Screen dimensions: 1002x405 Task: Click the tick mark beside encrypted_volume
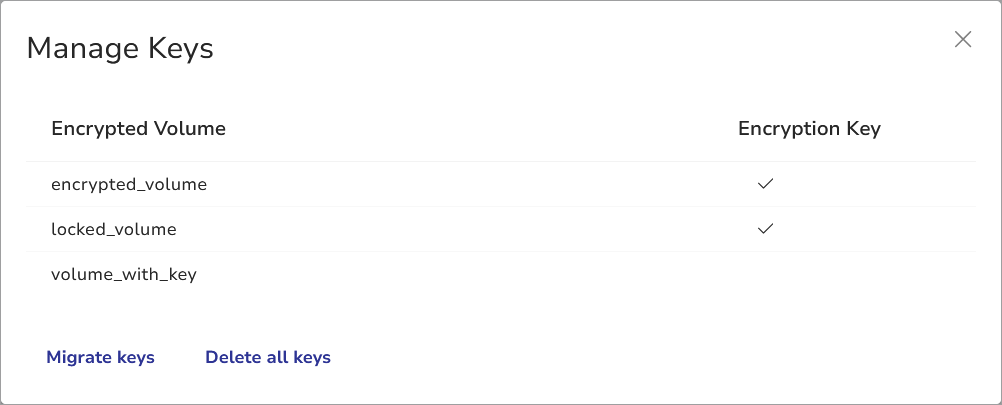pyautogui.click(x=766, y=184)
